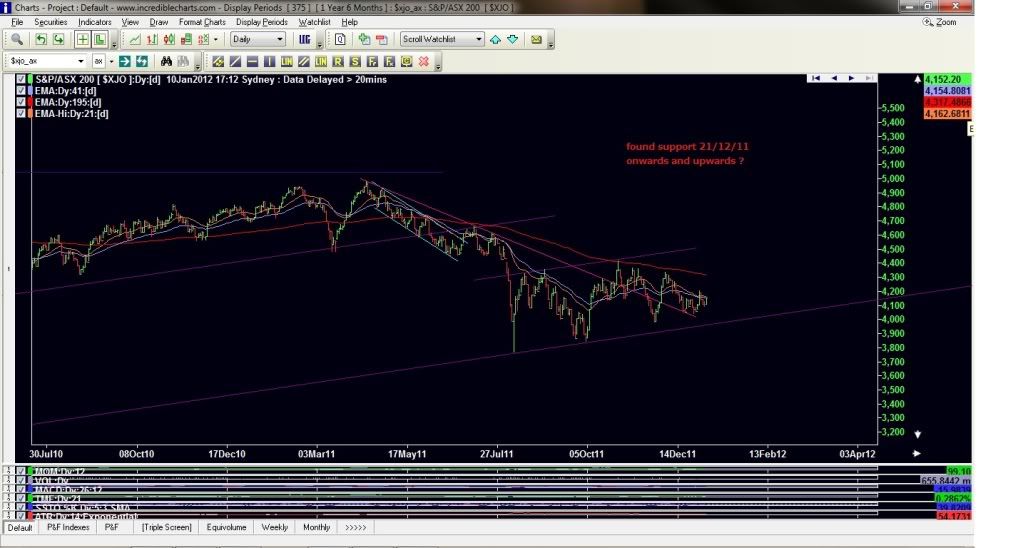The height and width of the screenshot is (548, 1023).
Task: Toggle the VOL:Dy indicator checkbox
Action: [21, 480]
